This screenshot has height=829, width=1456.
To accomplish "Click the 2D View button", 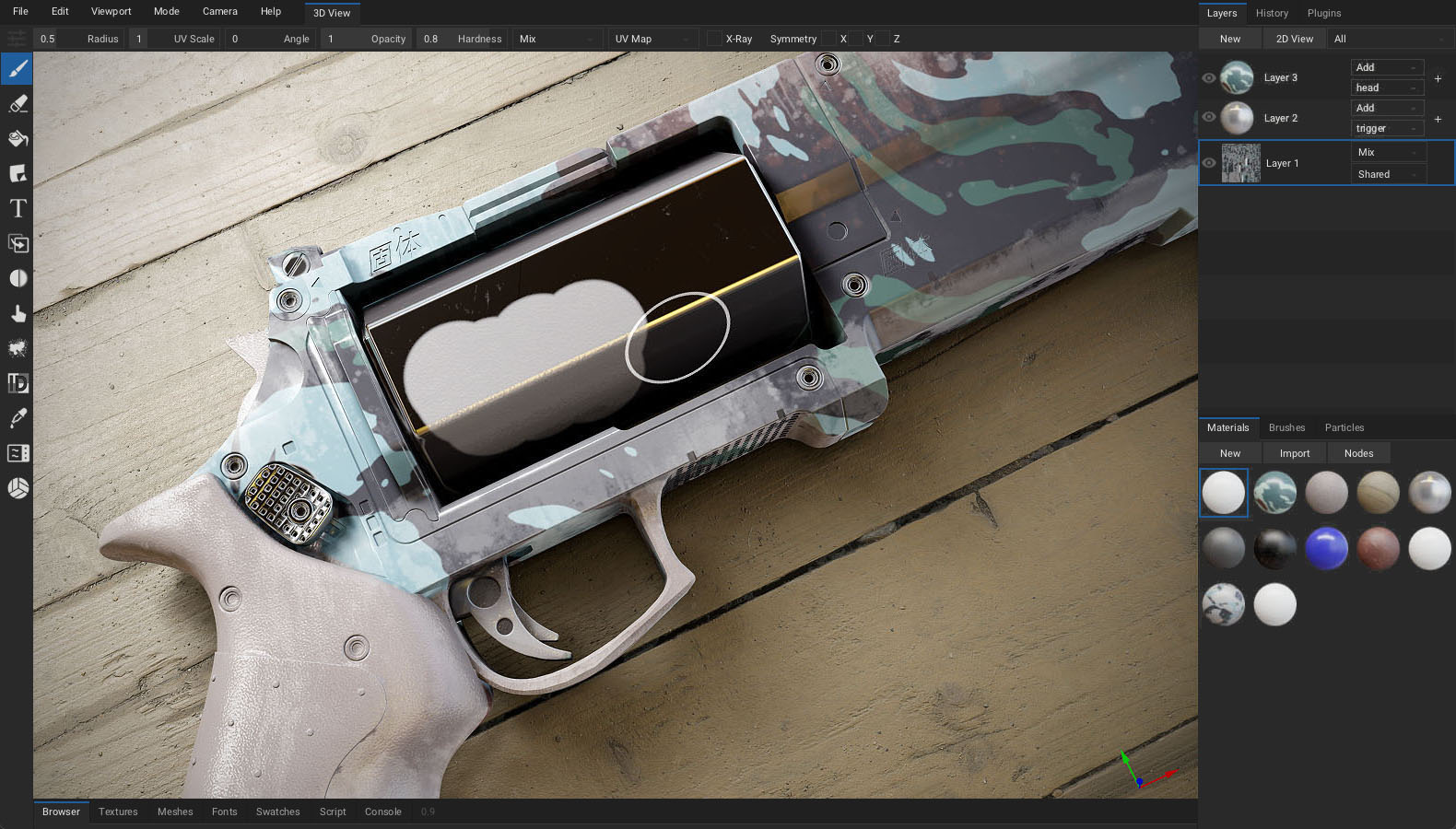I will coord(1294,39).
